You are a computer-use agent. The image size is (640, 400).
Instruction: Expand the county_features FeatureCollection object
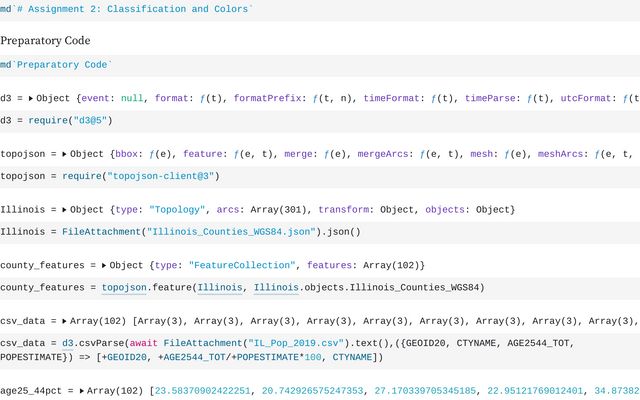coord(104,265)
